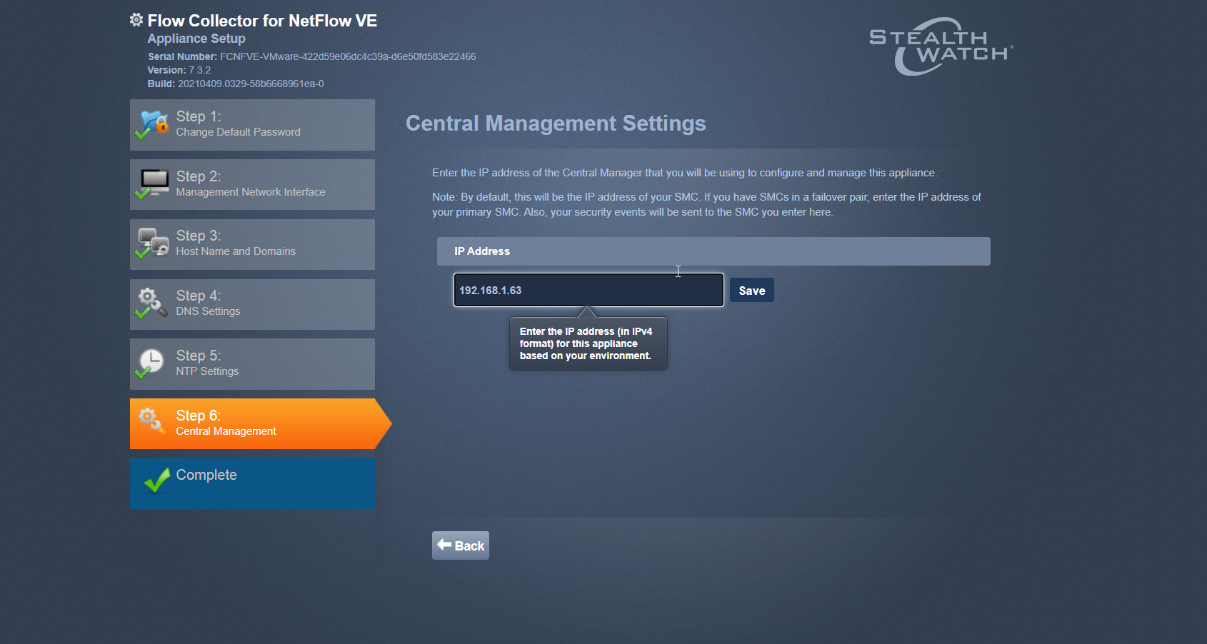Click the Note about SMC failover pair
1207x644 pixels.
tap(706, 204)
